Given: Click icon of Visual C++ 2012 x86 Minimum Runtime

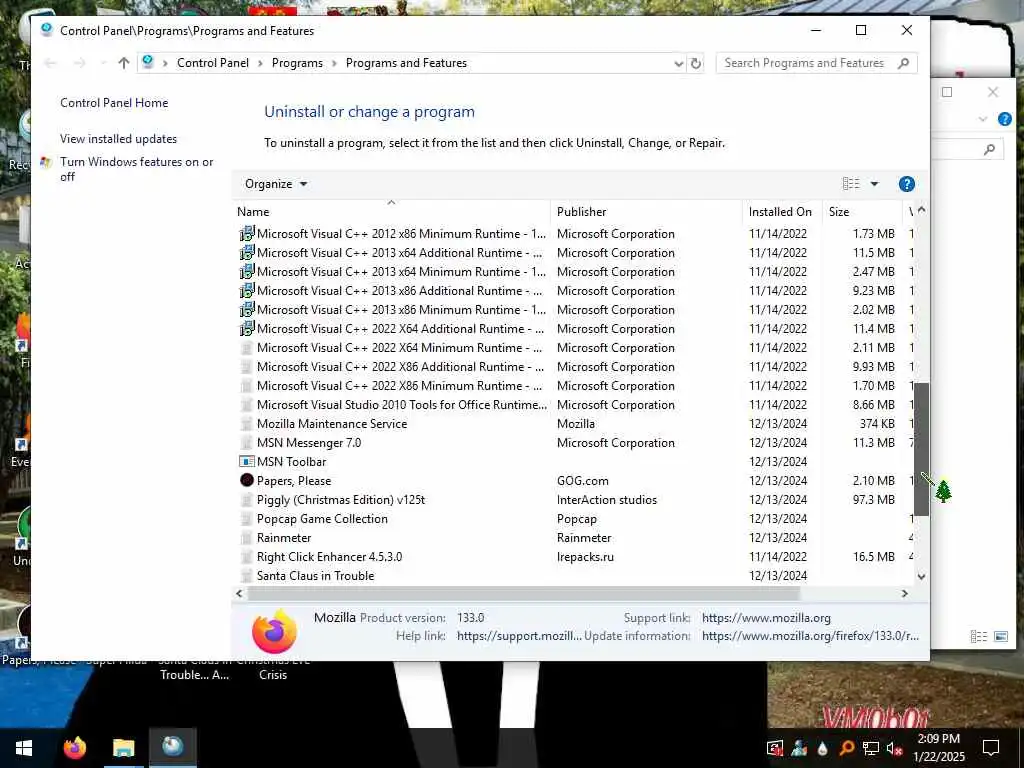Looking at the screenshot, I should tap(247, 233).
